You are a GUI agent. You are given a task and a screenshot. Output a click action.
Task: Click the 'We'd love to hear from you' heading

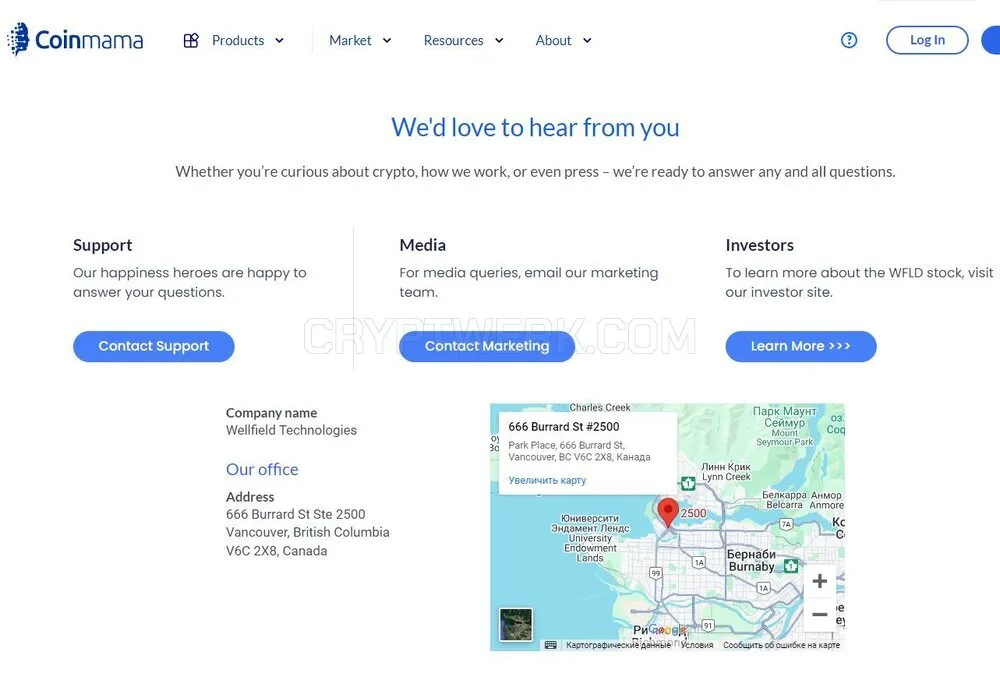(535, 128)
